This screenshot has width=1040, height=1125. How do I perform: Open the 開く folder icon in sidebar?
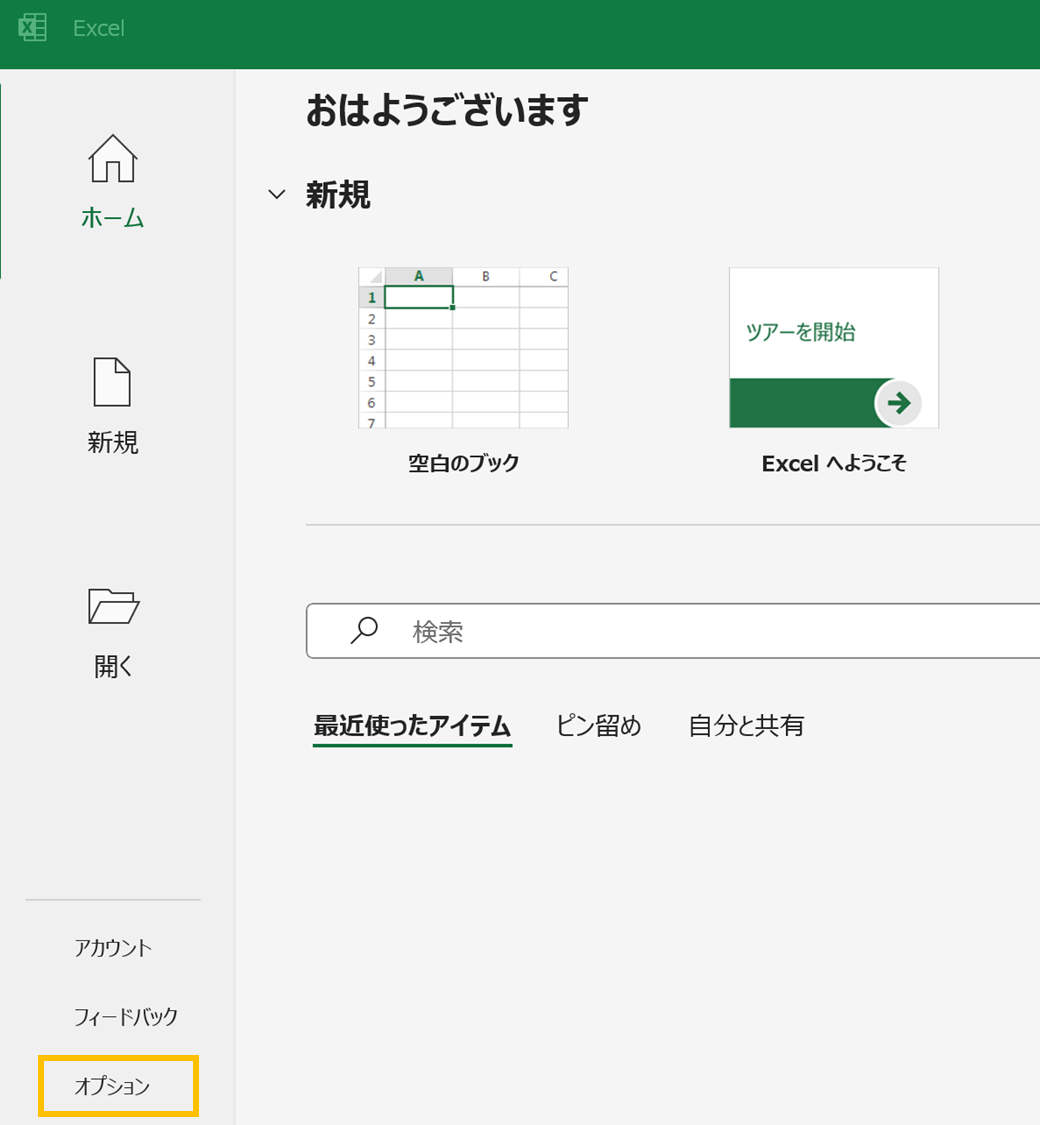(113, 606)
